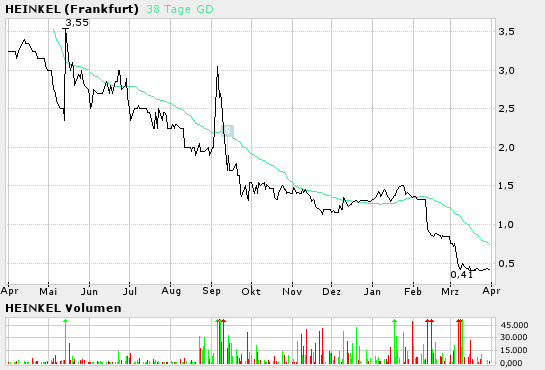Viewport: 545px width, 370px height.
Task: Select the Dez label on the time axis
Action: (332, 291)
